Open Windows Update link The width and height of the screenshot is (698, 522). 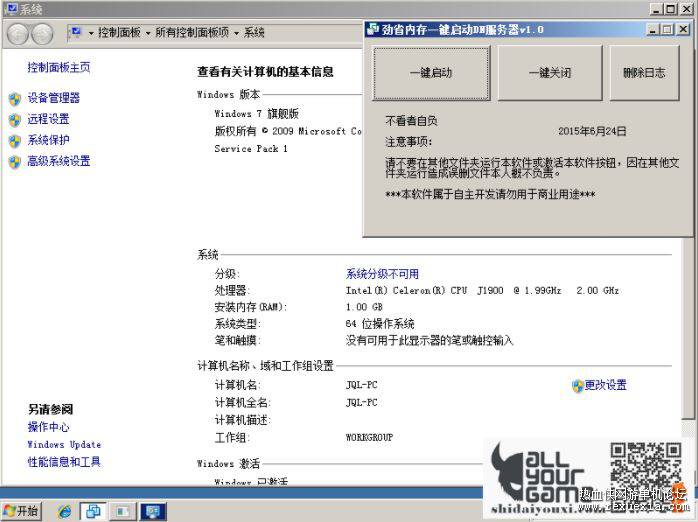pos(64,444)
